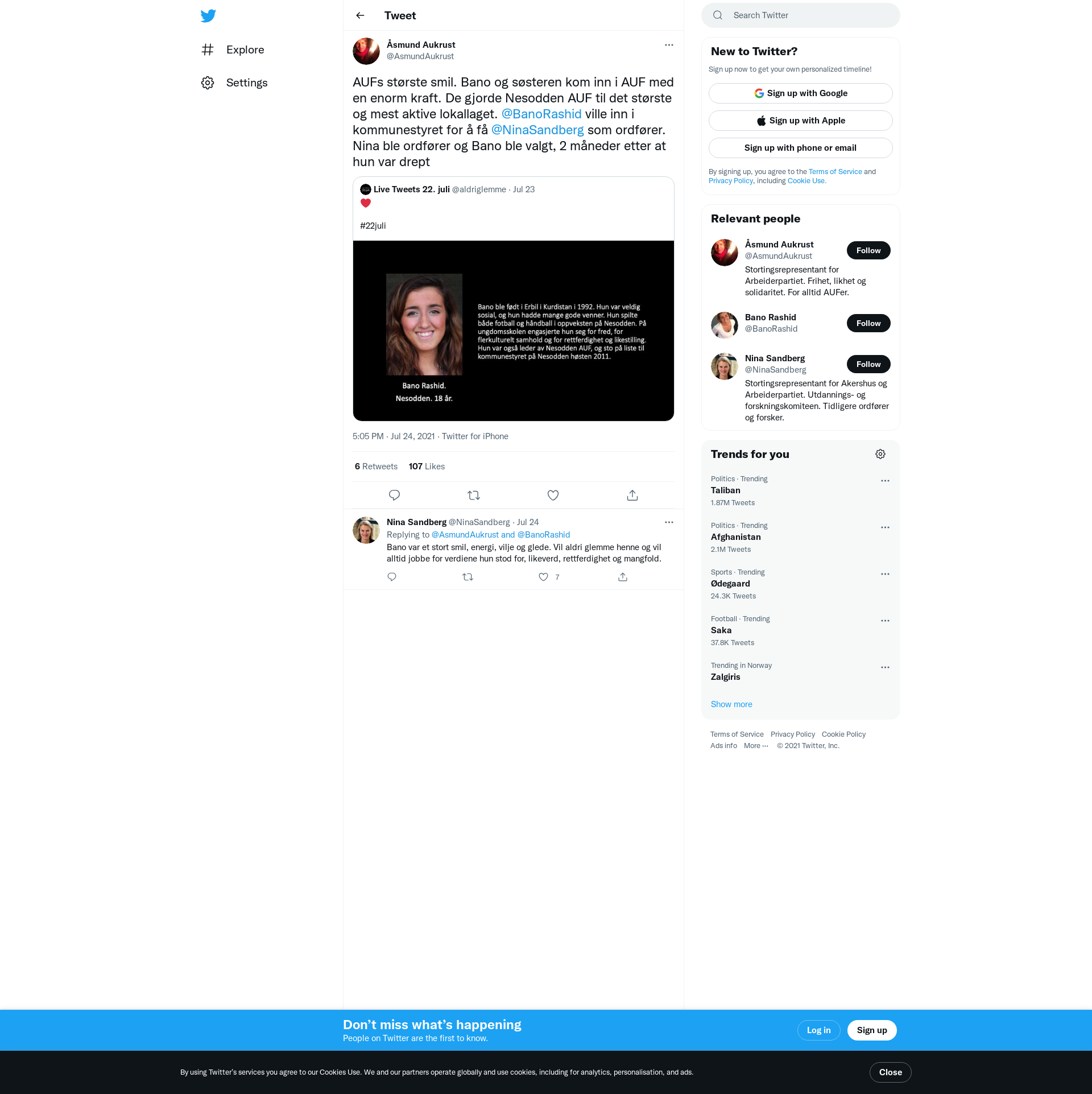Follow Nina Sandberg
The image size is (1092, 1094).
tap(868, 364)
